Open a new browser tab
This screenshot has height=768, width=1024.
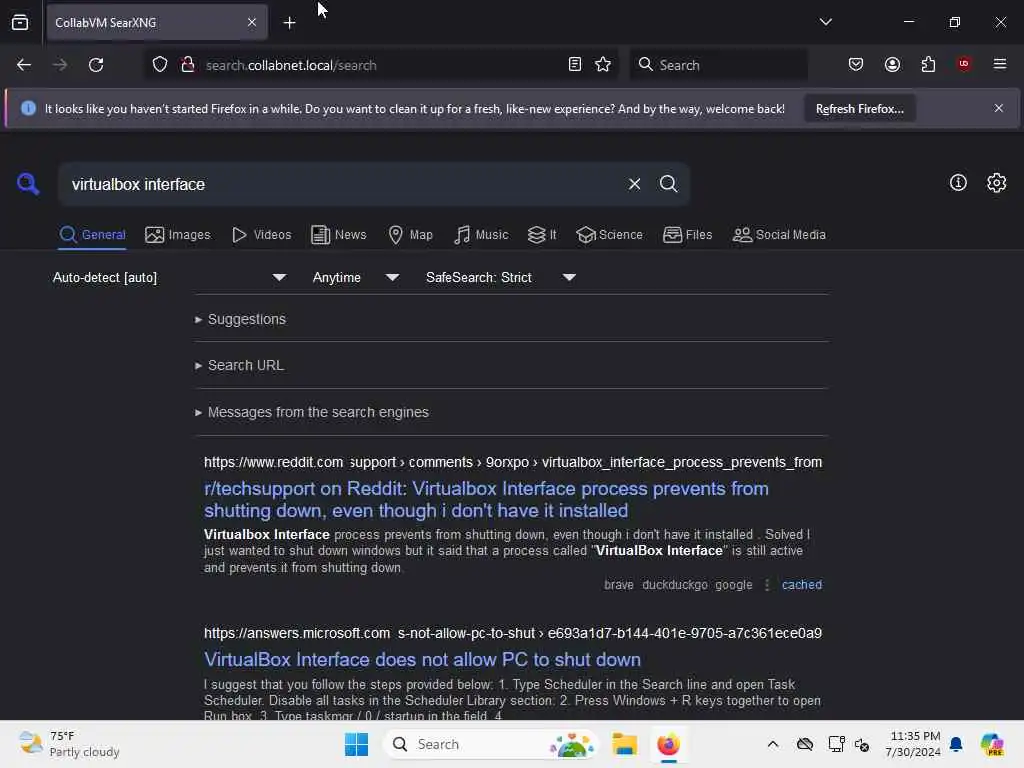(x=289, y=23)
